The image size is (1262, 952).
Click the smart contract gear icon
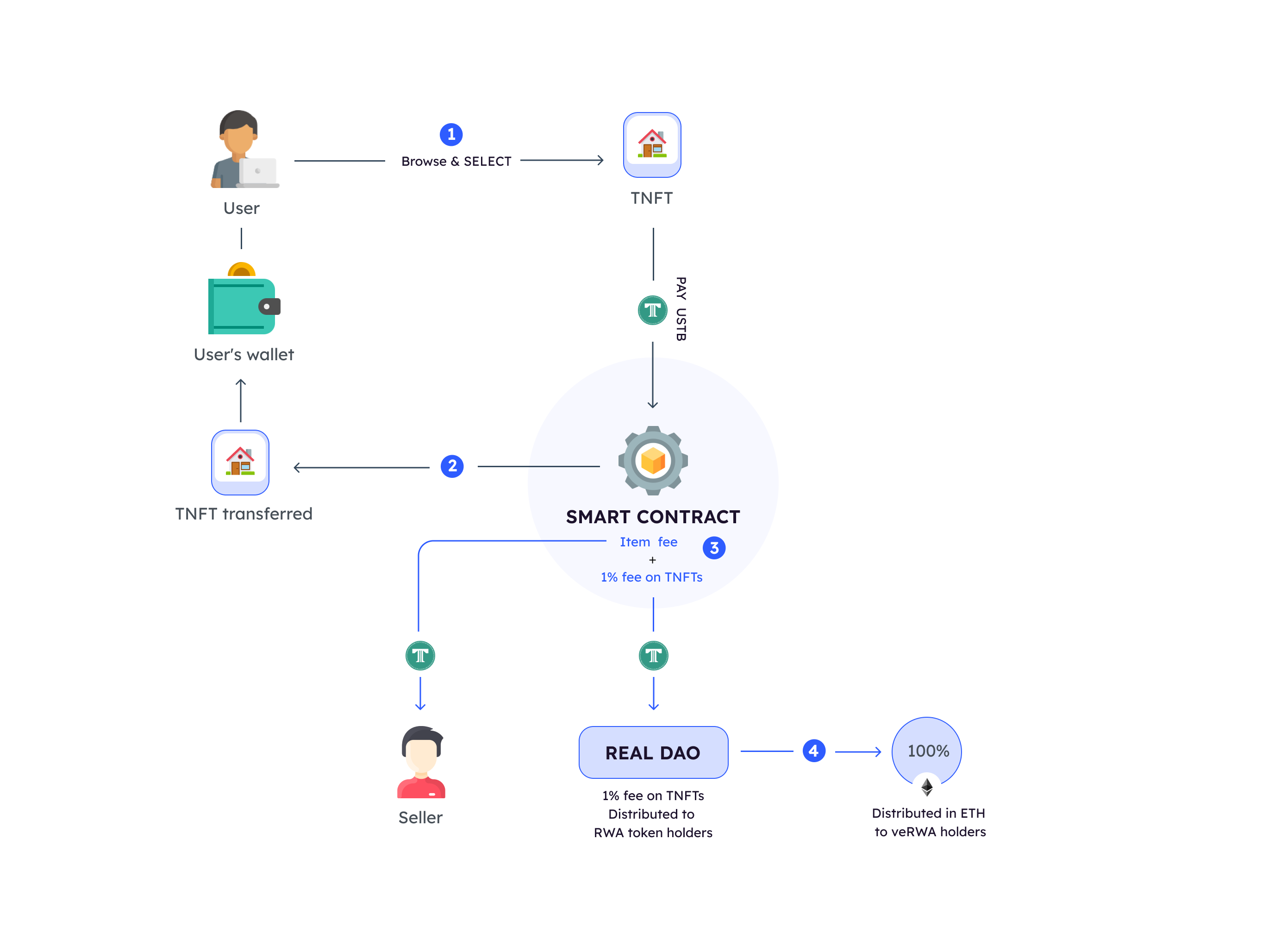click(653, 461)
